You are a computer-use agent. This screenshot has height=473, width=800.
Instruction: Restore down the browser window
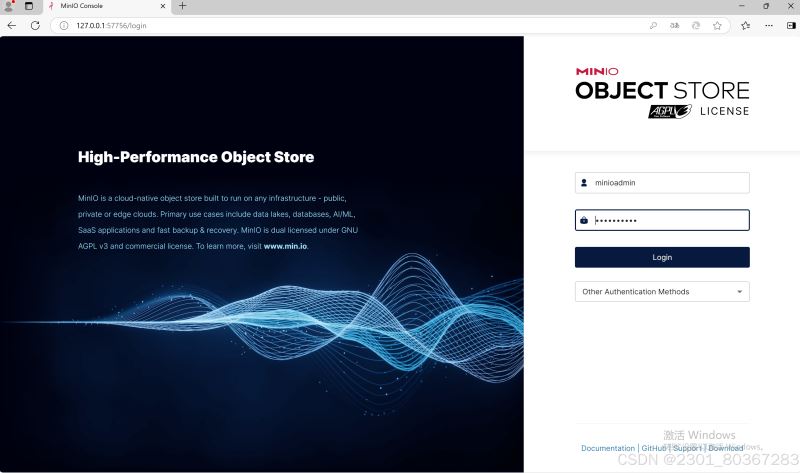pos(766,6)
